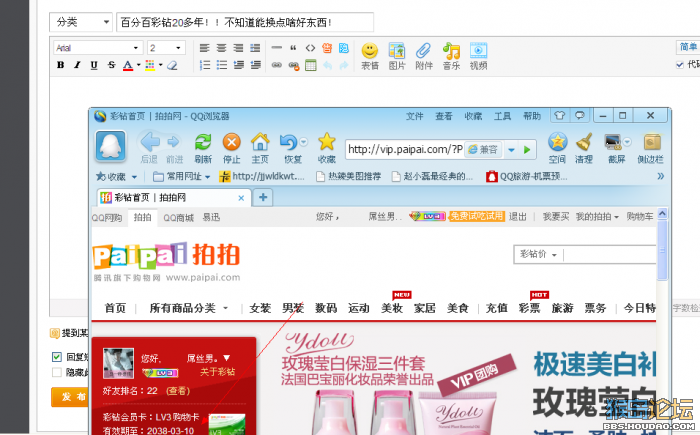Open the 恢复 restore dropdown arrow

(304, 142)
